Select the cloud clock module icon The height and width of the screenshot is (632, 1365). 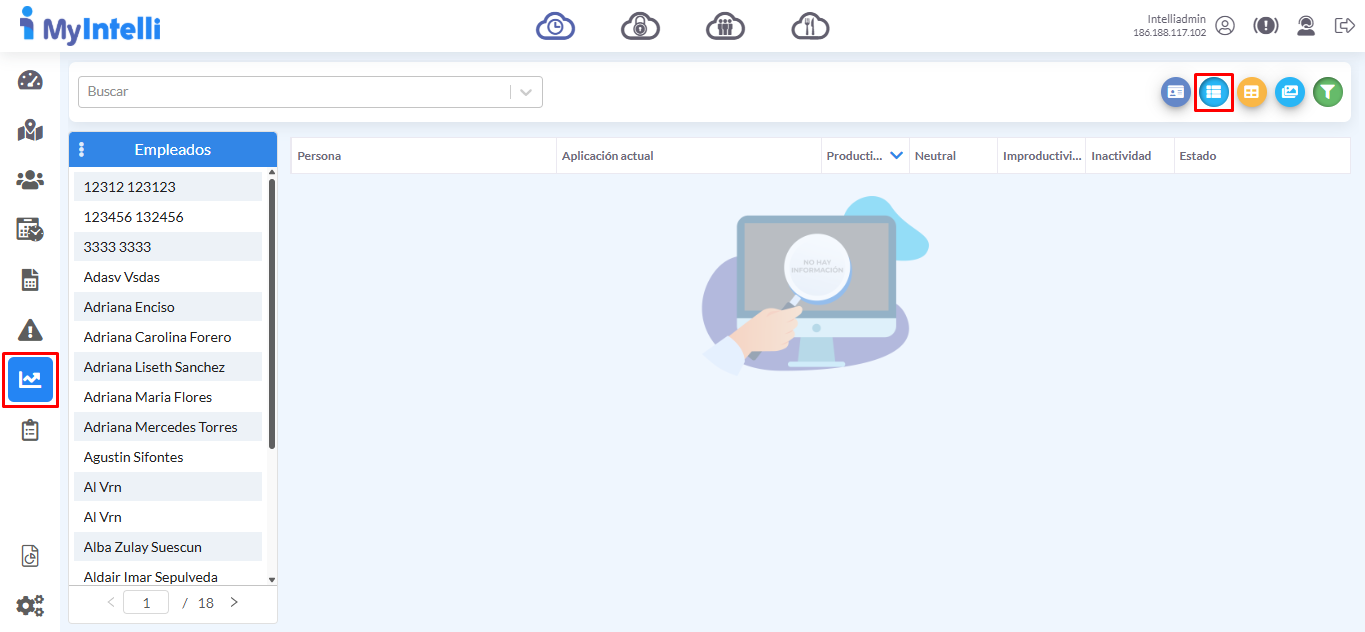click(555, 26)
